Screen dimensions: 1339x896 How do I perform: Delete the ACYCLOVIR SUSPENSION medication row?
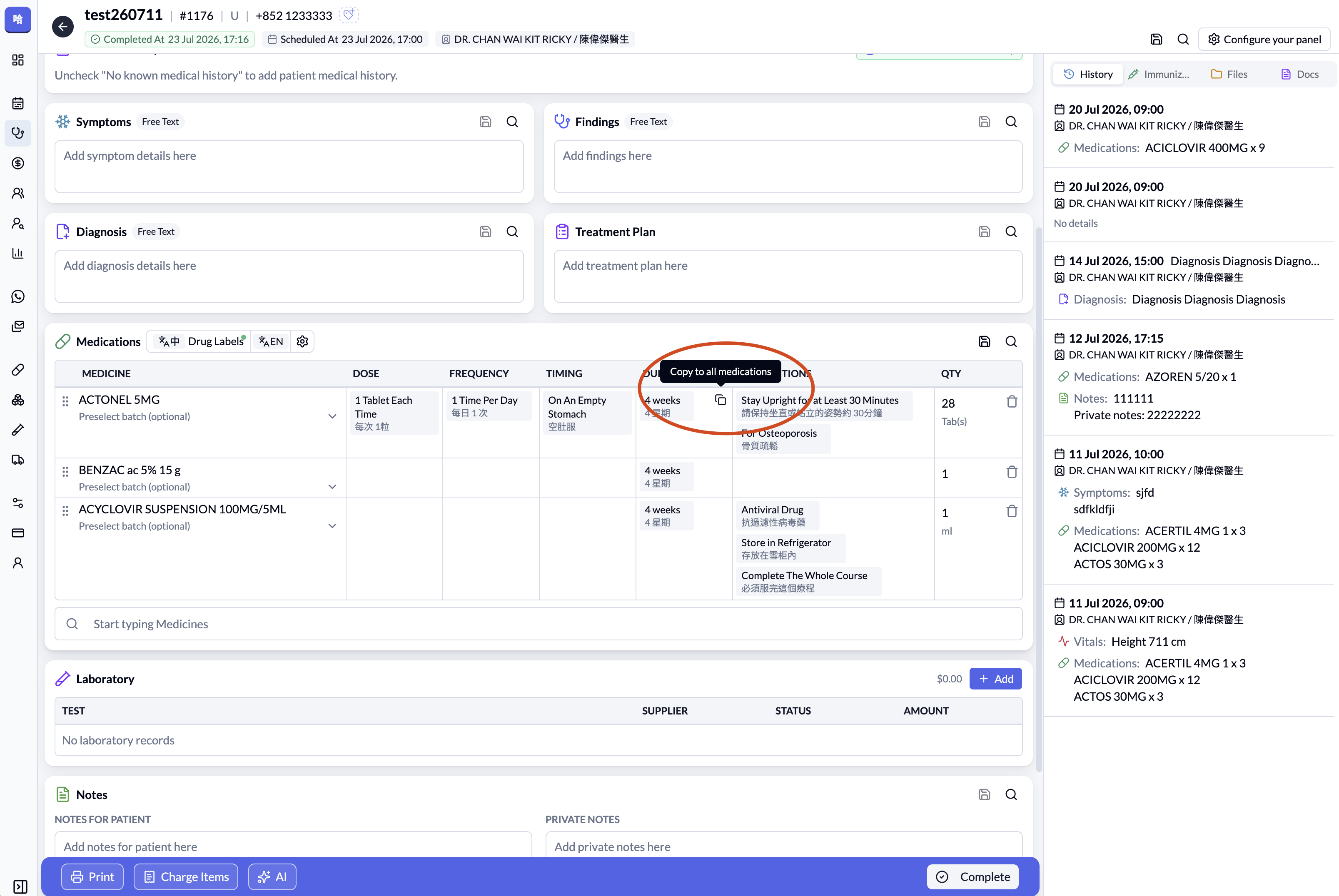pyautogui.click(x=1012, y=511)
